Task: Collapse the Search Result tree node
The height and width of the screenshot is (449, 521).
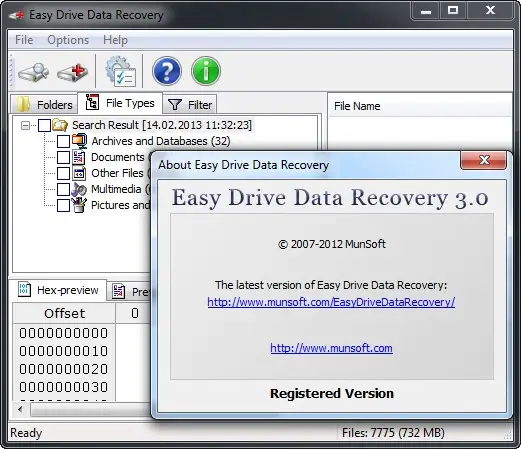Action: click(25, 125)
